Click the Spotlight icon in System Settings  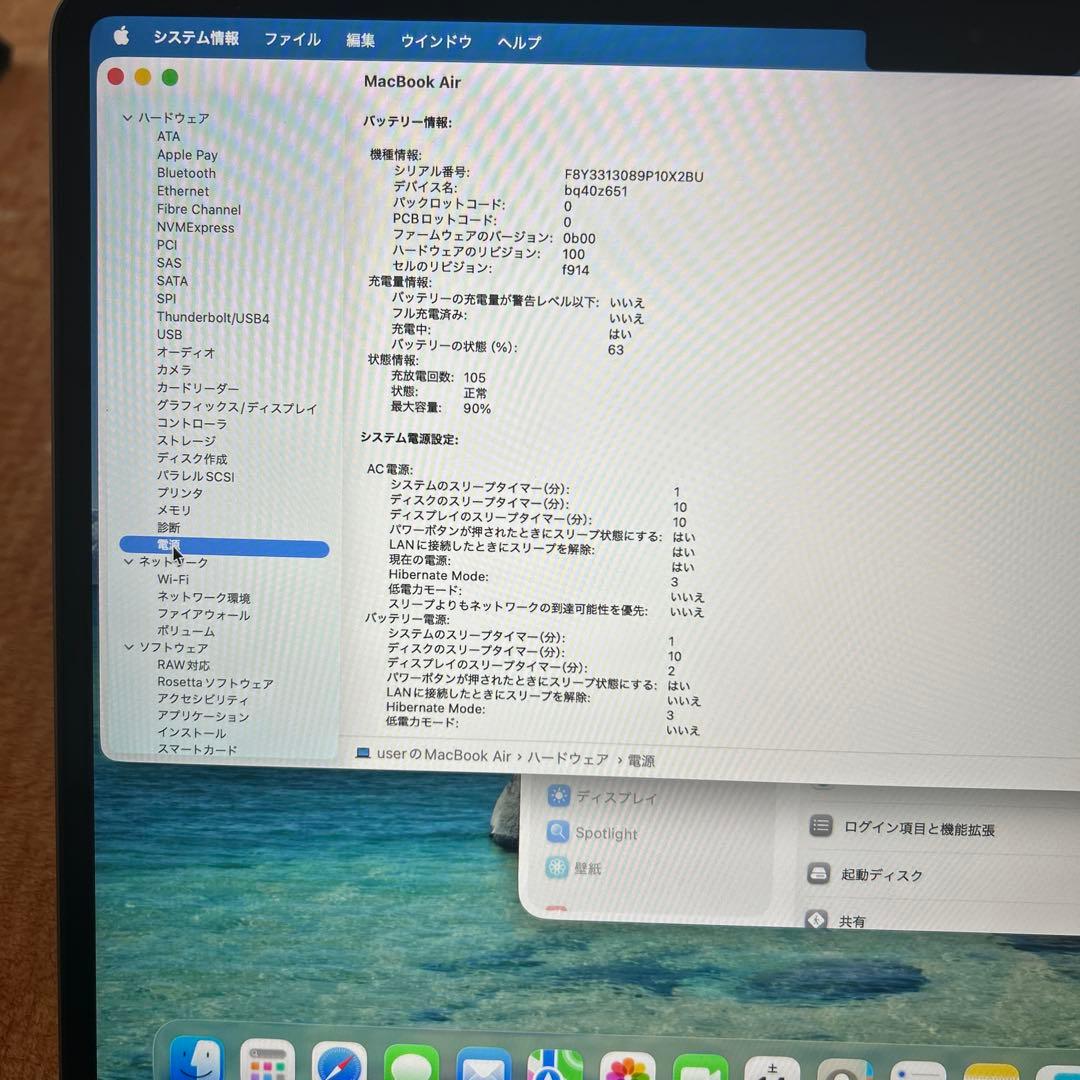coord(557,832)
